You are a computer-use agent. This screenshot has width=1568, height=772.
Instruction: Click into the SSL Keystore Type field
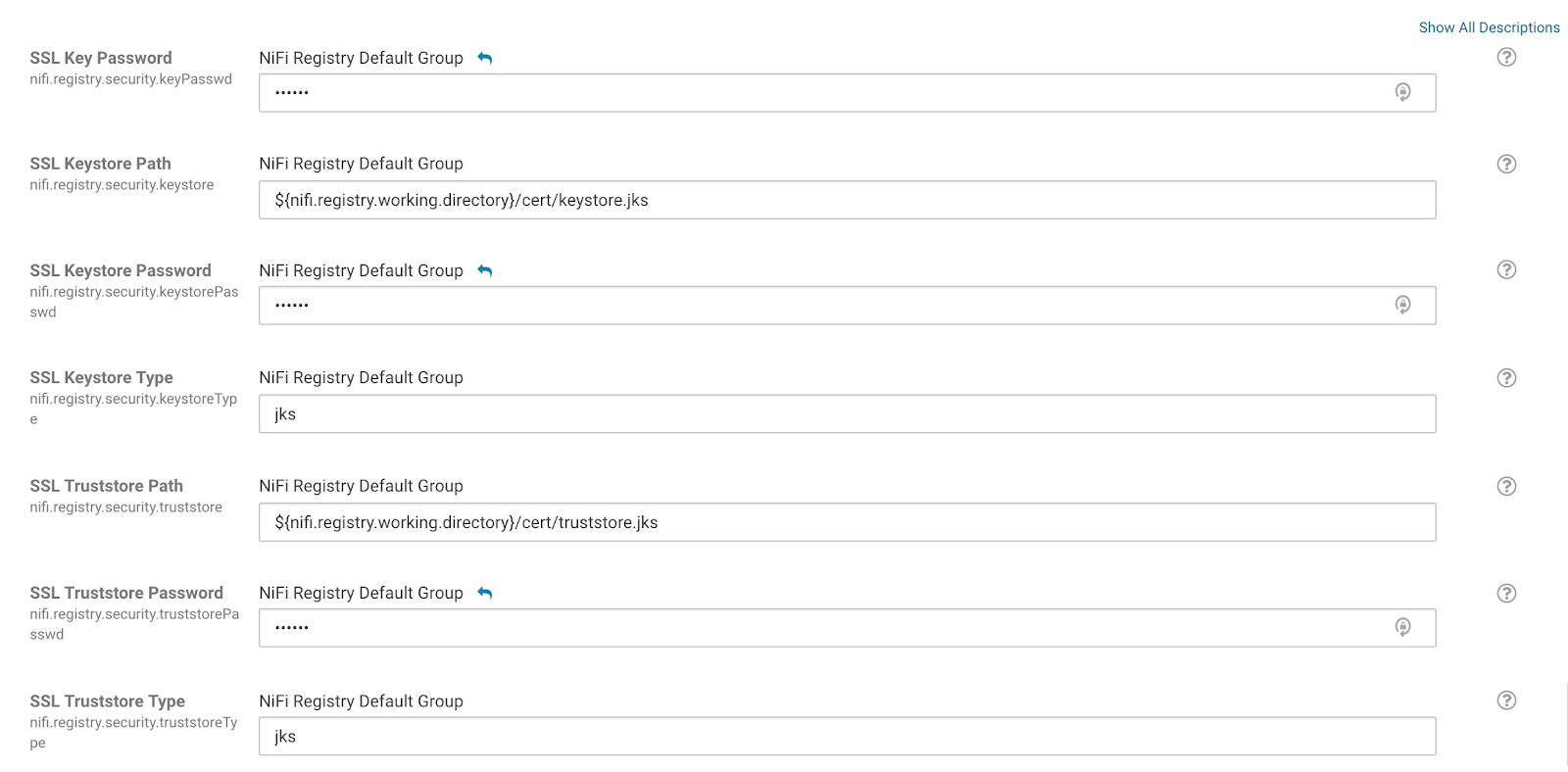click(847, 414)
